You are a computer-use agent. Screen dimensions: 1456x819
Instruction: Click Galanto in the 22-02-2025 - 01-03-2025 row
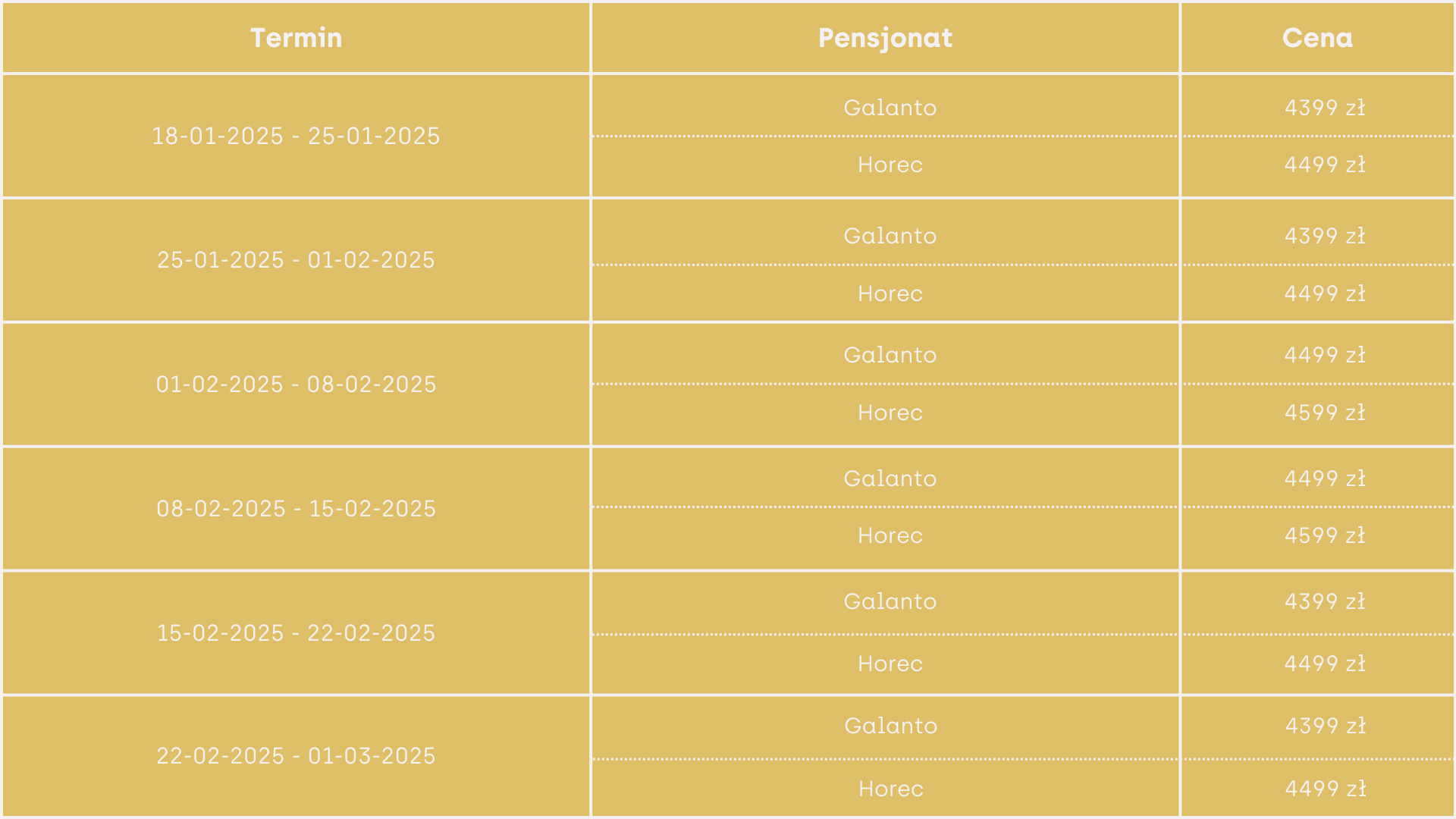tap(891, 726)
